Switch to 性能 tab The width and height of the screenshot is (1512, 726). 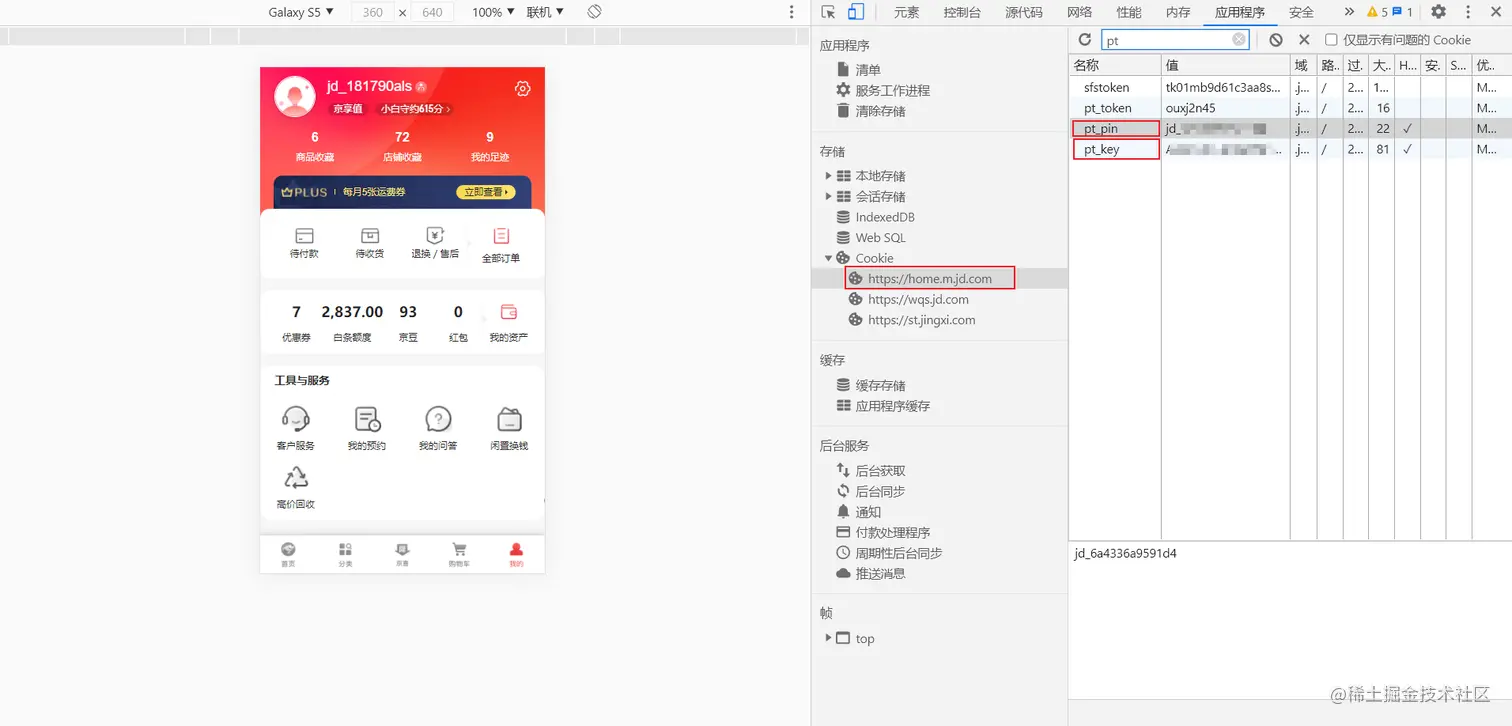(1129, 12)
